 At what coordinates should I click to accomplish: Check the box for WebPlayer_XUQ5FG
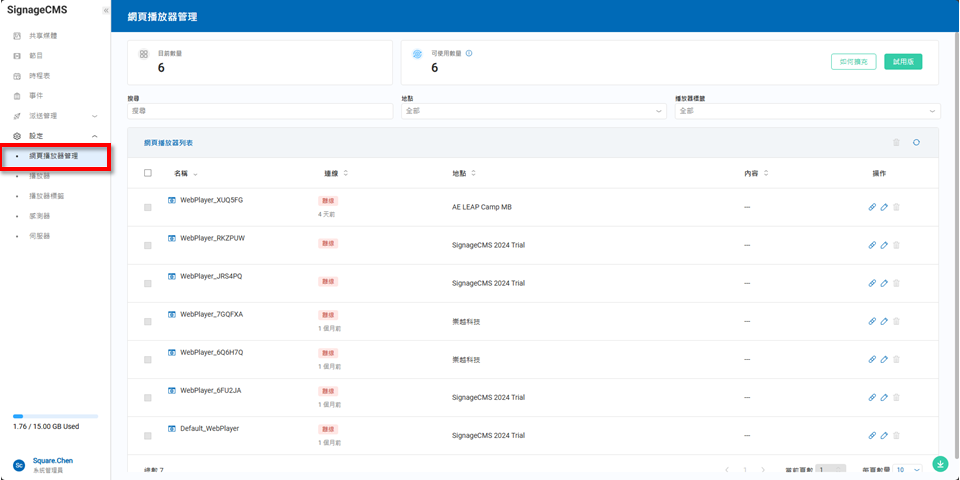point(148,207)
